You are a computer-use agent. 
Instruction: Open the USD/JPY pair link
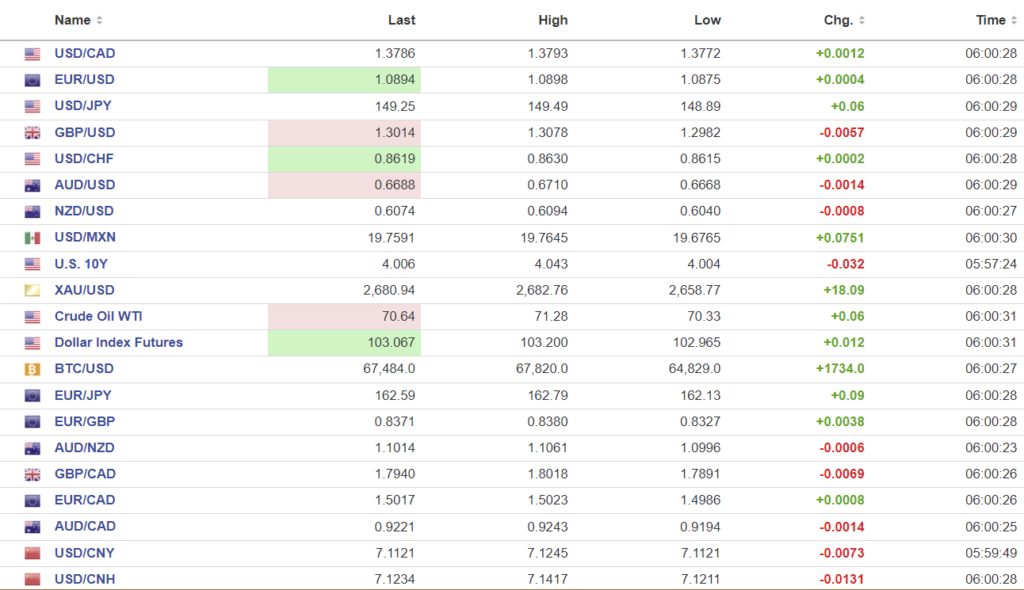click(x=84, y=106)
